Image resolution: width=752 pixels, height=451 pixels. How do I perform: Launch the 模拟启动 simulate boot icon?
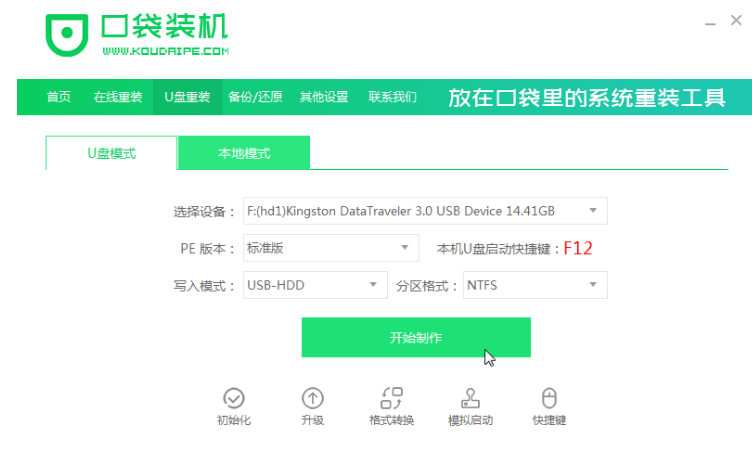tap(470, 398)
